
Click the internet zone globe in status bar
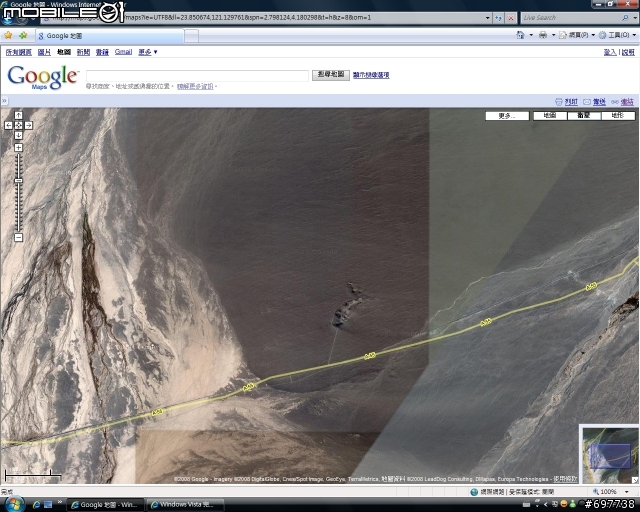pyautogui.click(x=474, y=492)
